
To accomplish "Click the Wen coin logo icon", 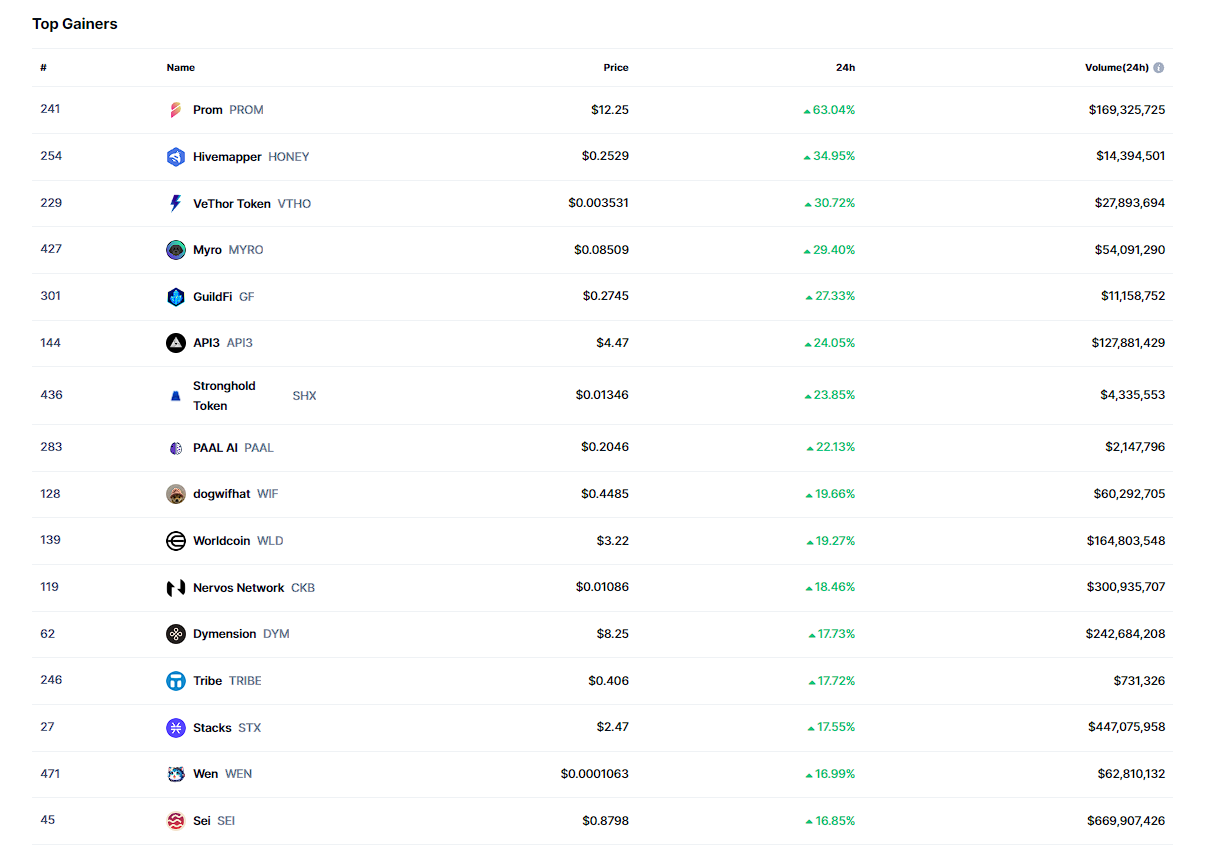I will (176, 774).
